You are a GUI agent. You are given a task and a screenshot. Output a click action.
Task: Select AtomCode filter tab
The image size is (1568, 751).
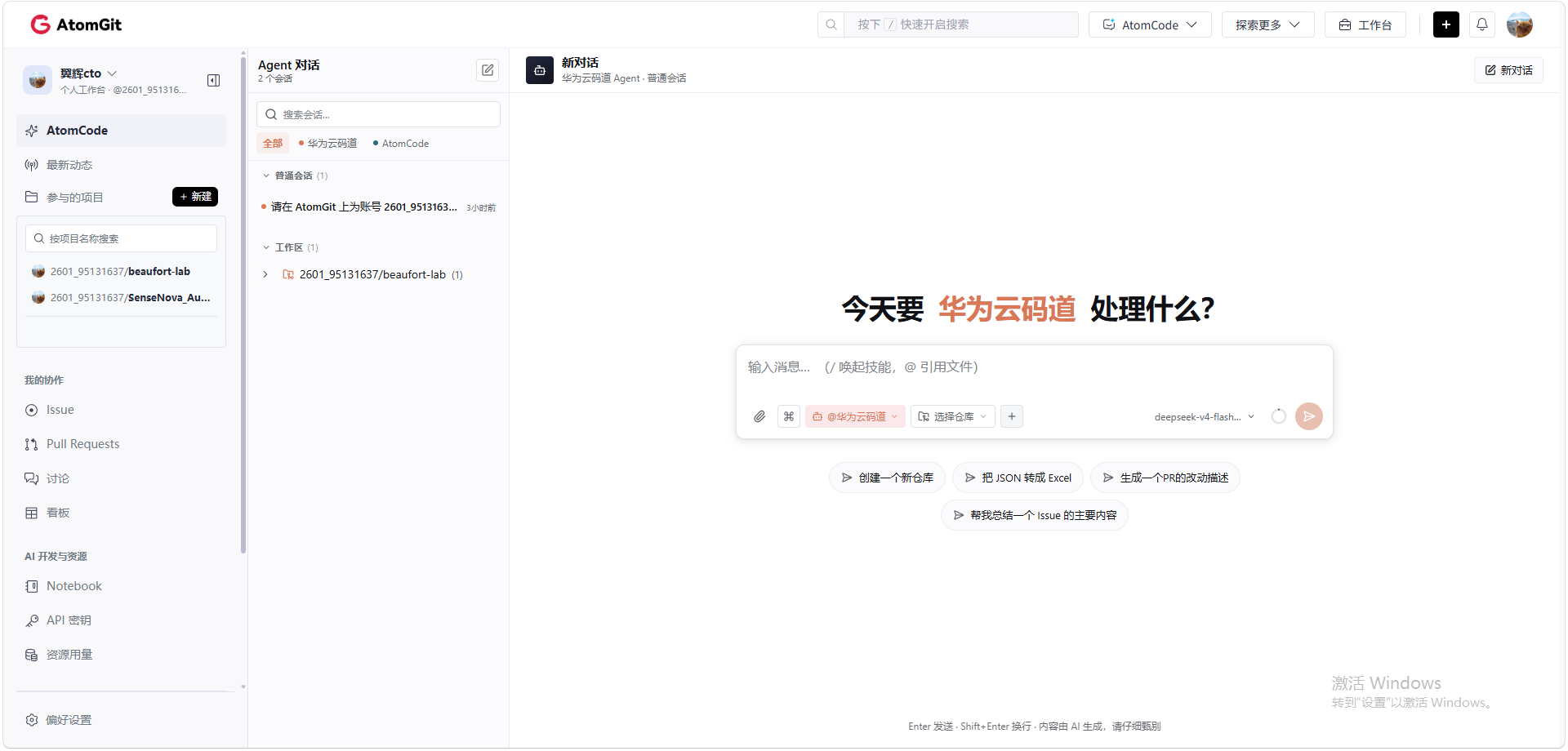[x=401, y=143]
